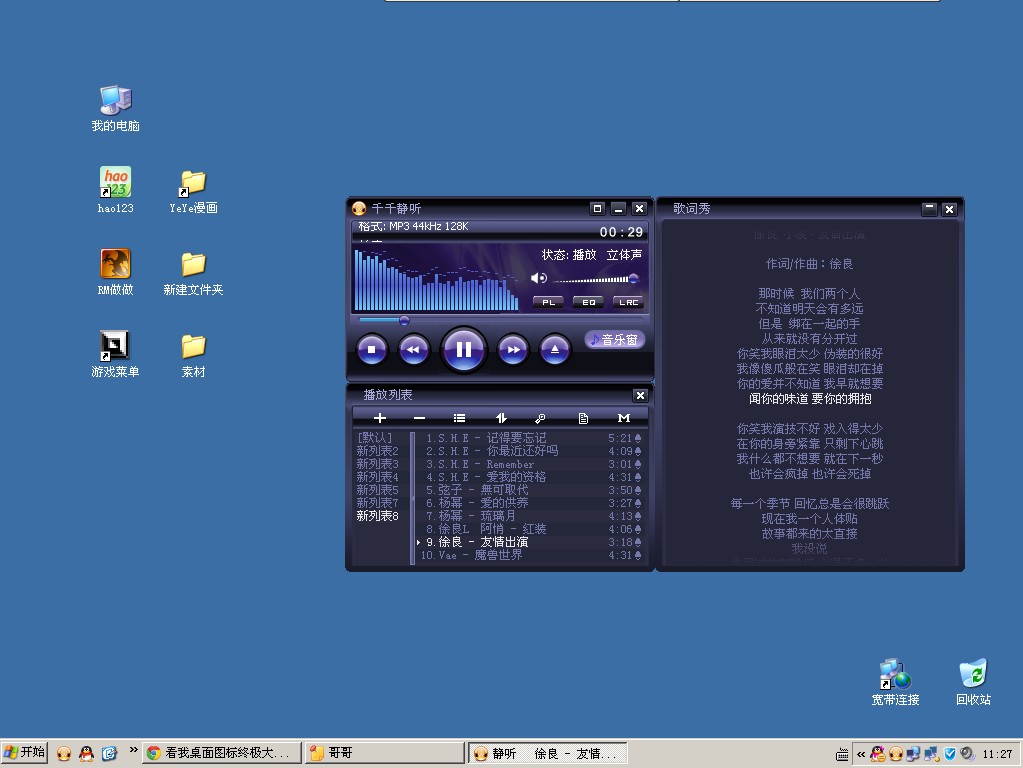Skip back to the previous track
Image resolution: width=1023 pixels, height=768 pixels.
coord(414,350)
